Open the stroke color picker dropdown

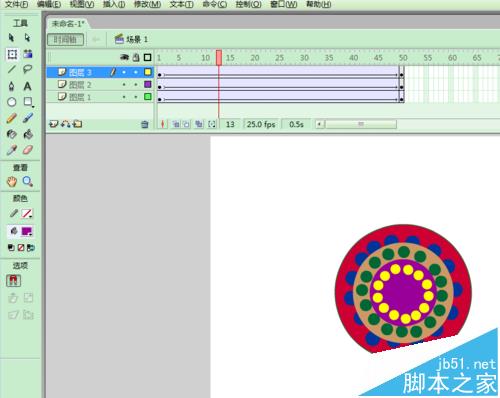click(27, 213)
